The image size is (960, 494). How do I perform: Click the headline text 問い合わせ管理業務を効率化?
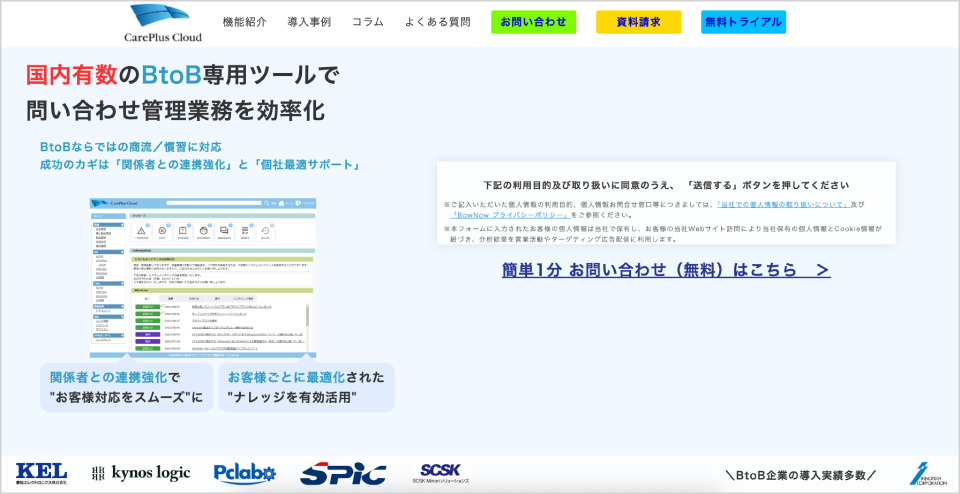click(175, 111)
